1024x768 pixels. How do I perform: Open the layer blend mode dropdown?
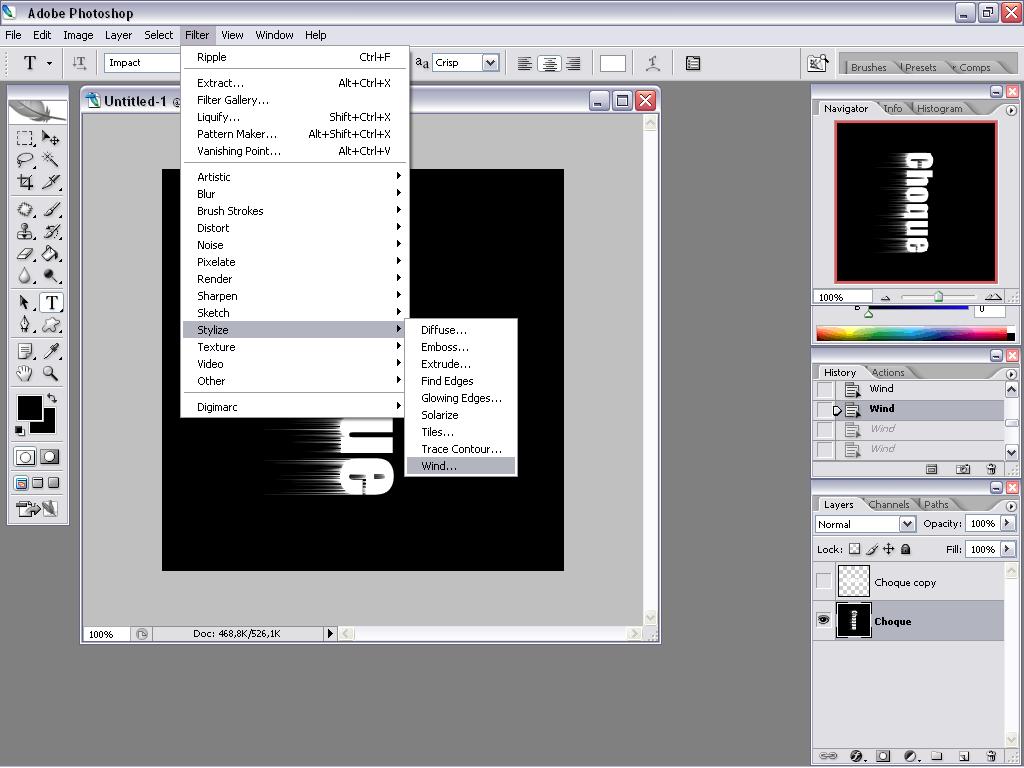907,524
